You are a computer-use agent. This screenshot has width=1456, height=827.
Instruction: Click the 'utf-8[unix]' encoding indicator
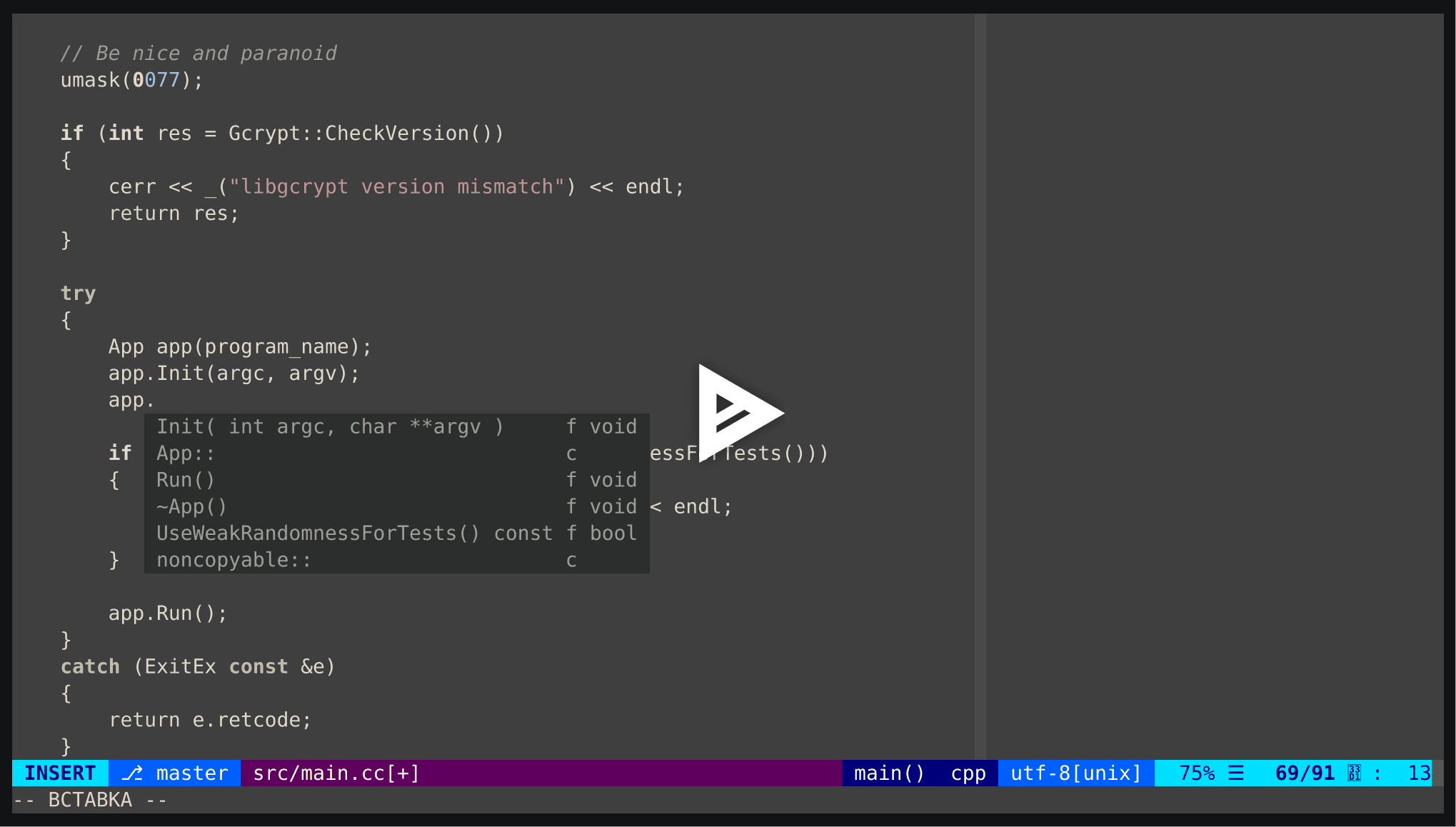click(1076, 773)
